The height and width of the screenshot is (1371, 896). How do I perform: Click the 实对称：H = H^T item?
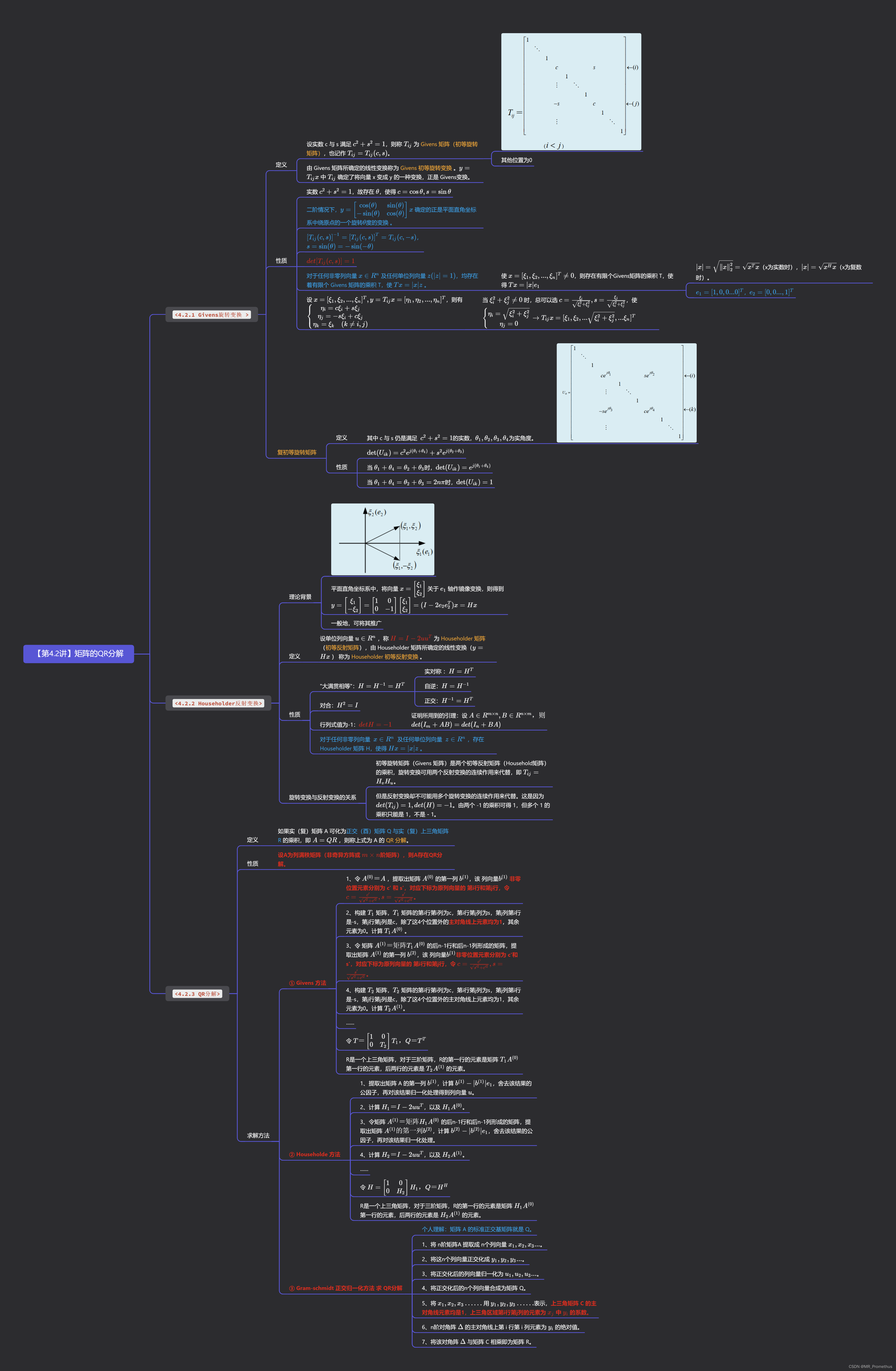[449, 671]
